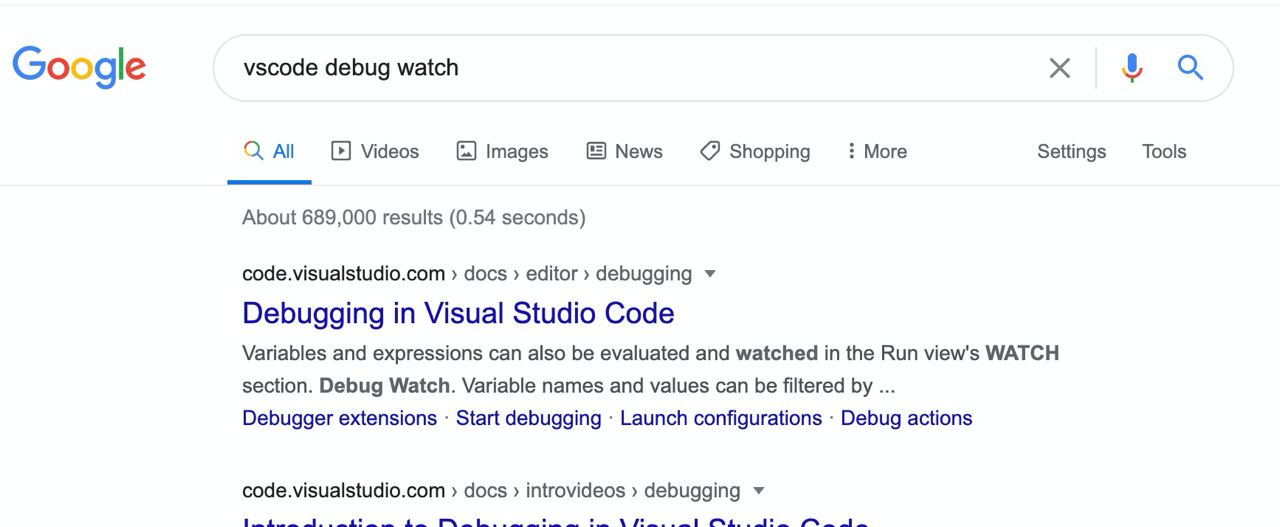The height and width of the screenshot is (527, 1280).
Task: Click the Images tab picture icon
Action: point(466,151)
